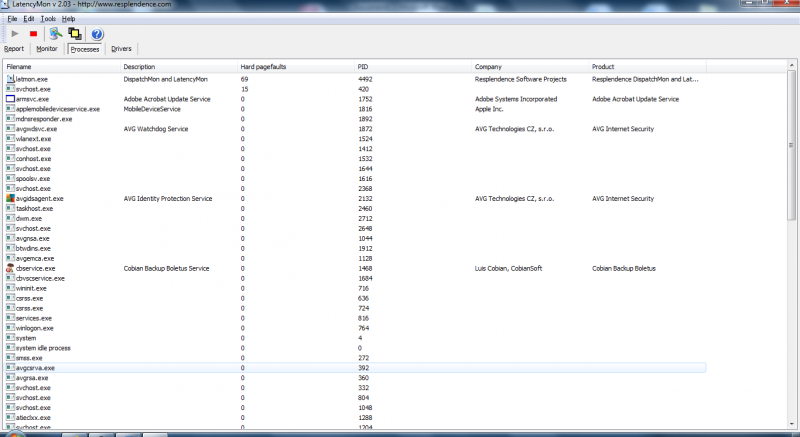Click the taskhost.exe row icon
Screen dimensions: 800x437
coord(10,209)
